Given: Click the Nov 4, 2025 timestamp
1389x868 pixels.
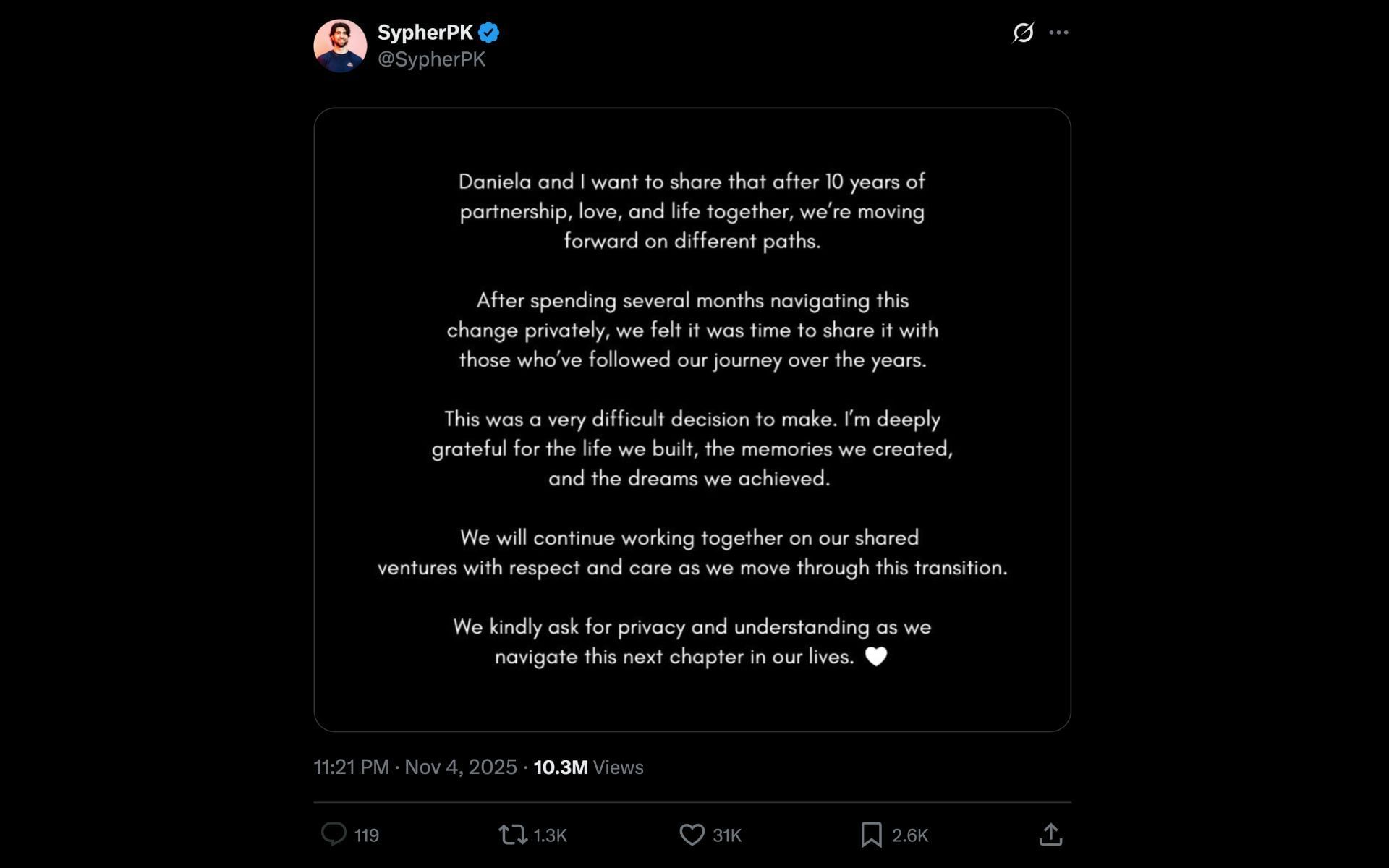Looking at the screenshot, I should 459,767.
